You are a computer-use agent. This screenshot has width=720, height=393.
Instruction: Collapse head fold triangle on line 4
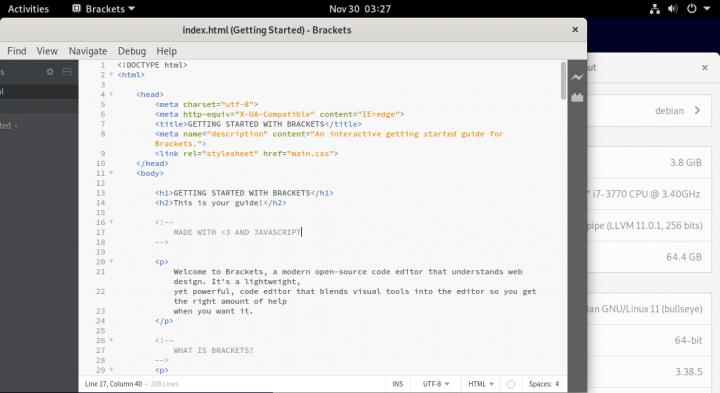click(111, 94)
